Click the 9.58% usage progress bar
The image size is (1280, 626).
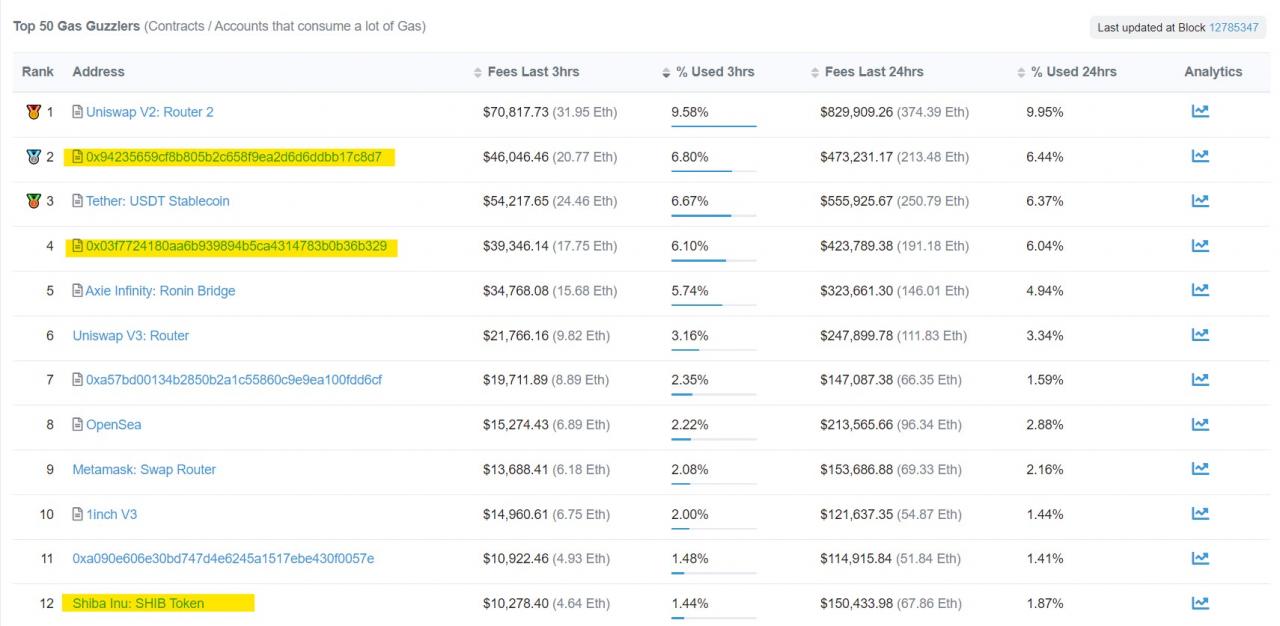pyautogui.click(x=713, y=126)
